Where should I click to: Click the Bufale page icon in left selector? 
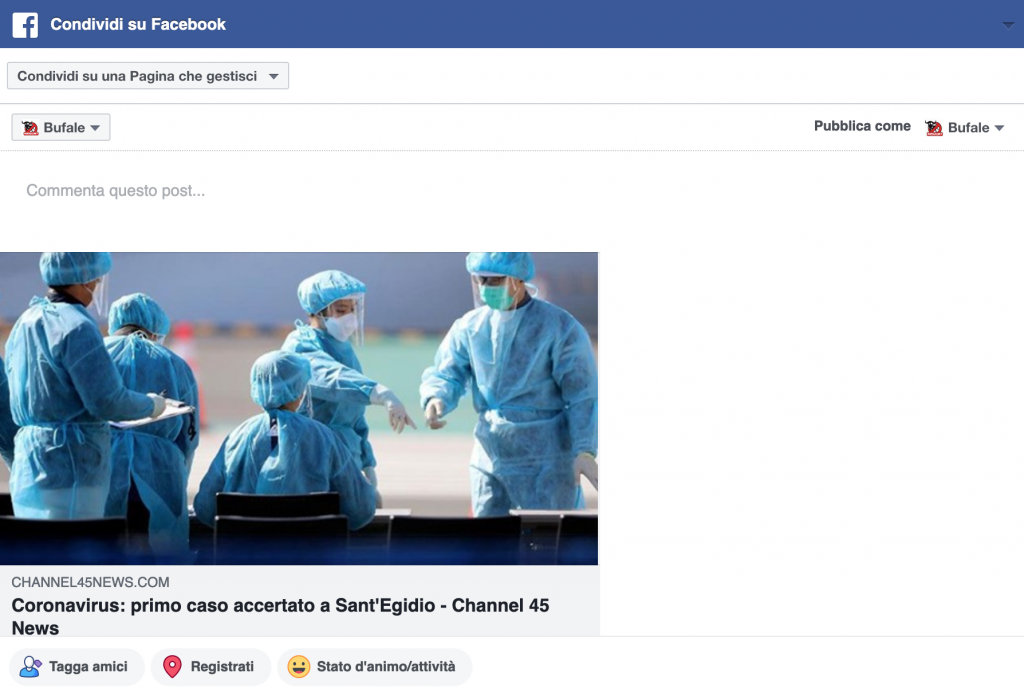30,128
